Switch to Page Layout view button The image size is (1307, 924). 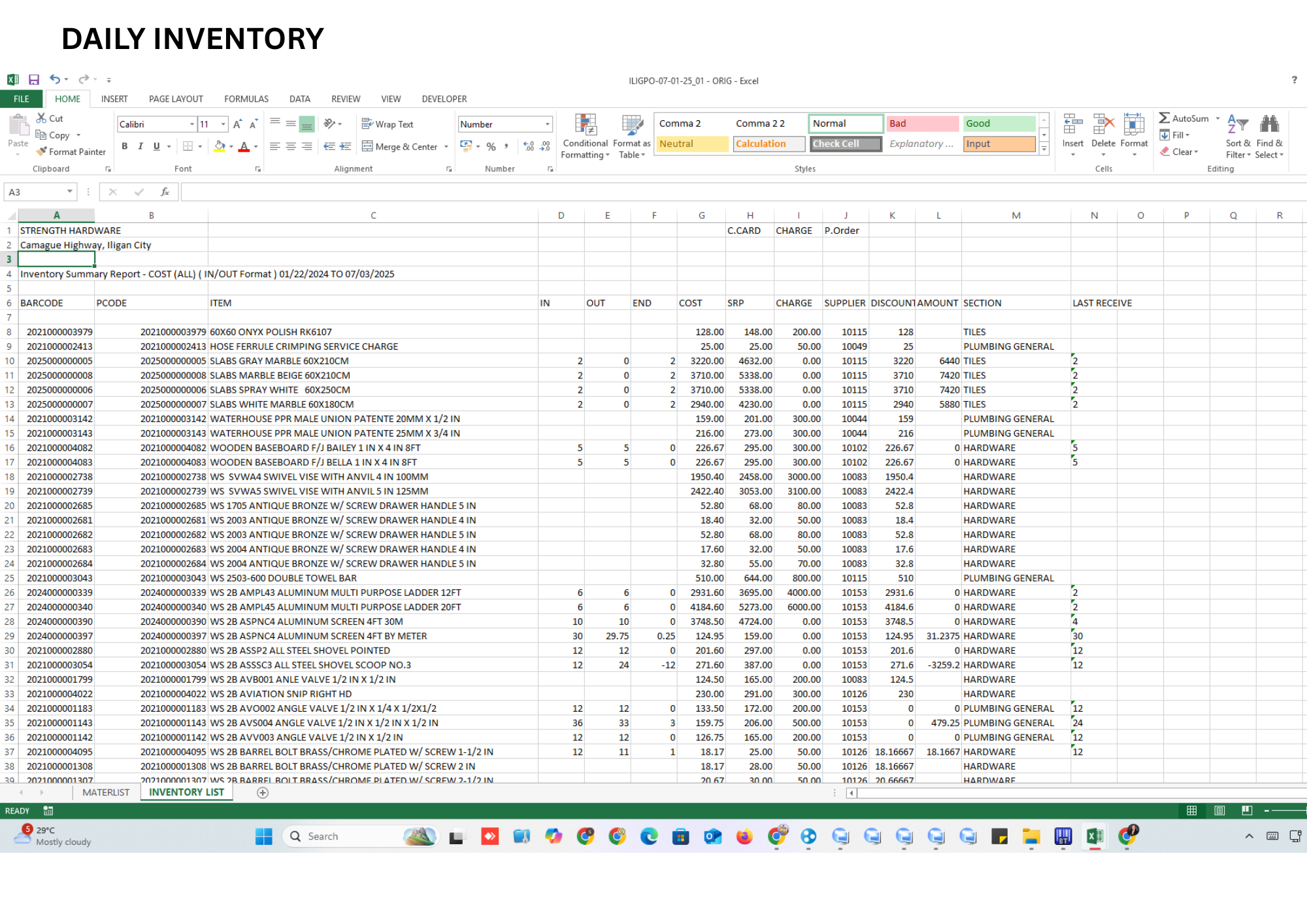tap(1219, 810)
